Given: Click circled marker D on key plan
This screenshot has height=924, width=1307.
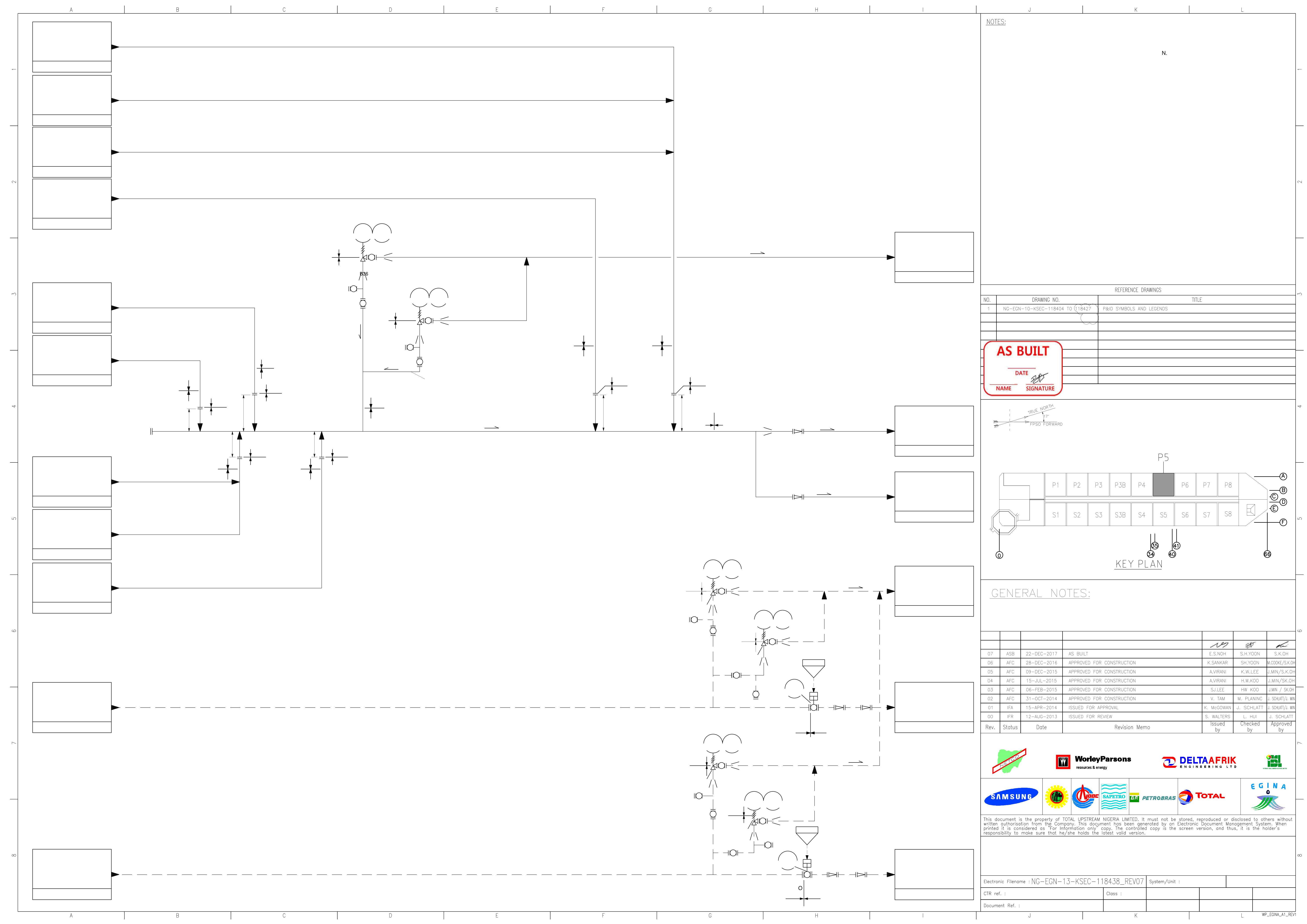Looking at the screenshot, I should [x=1283, y=502].
